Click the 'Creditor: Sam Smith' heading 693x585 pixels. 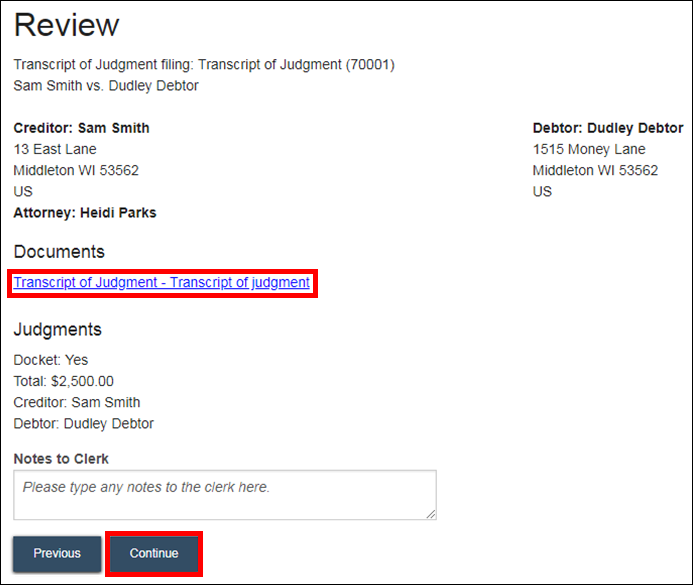coord(81,128)
